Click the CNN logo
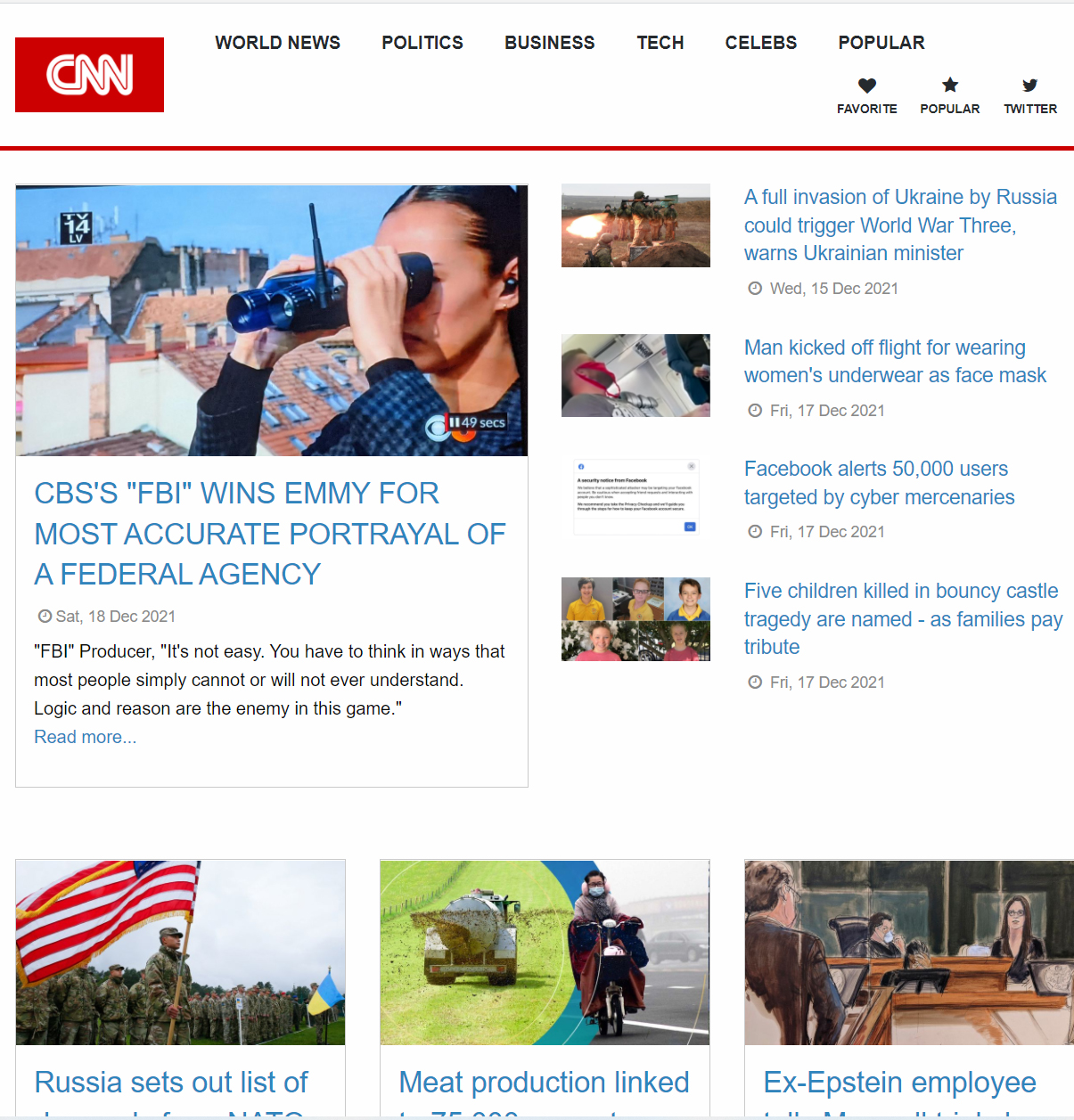1074x1120 pixels. click(89, 75)
